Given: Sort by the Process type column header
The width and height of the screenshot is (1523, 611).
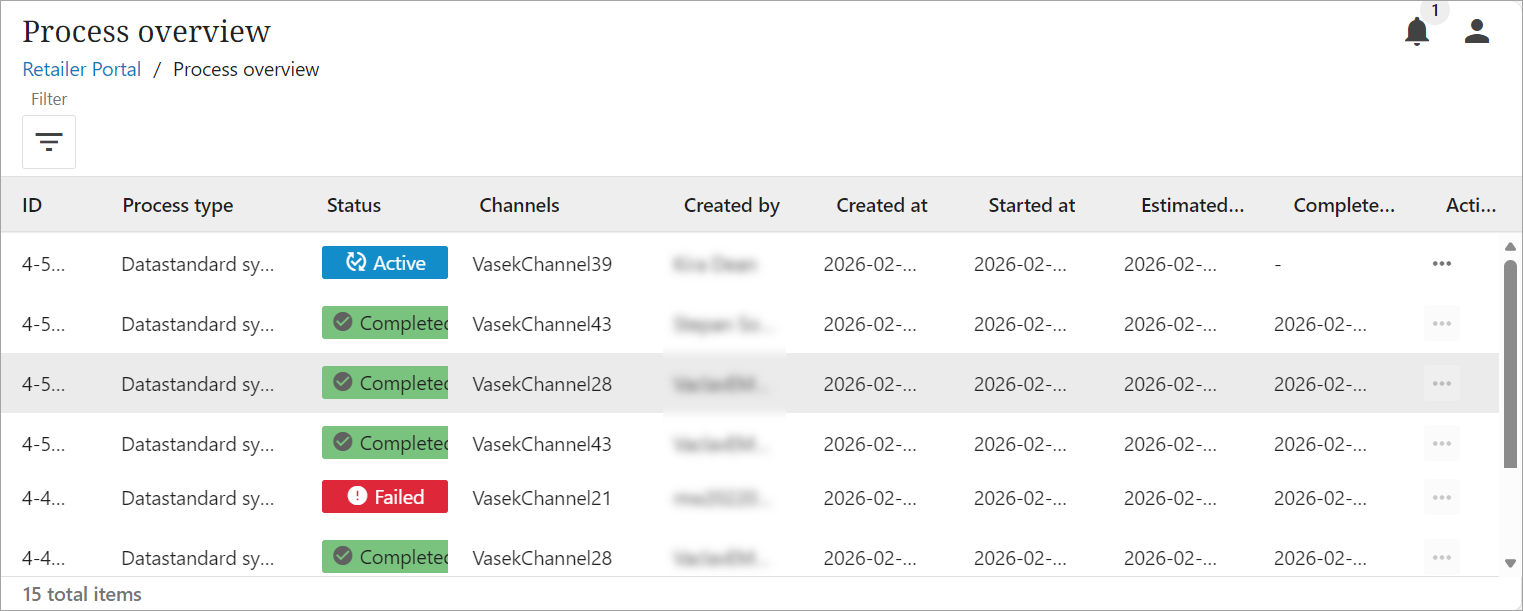Looking at the screenshot, I should (x=178, y=206).
